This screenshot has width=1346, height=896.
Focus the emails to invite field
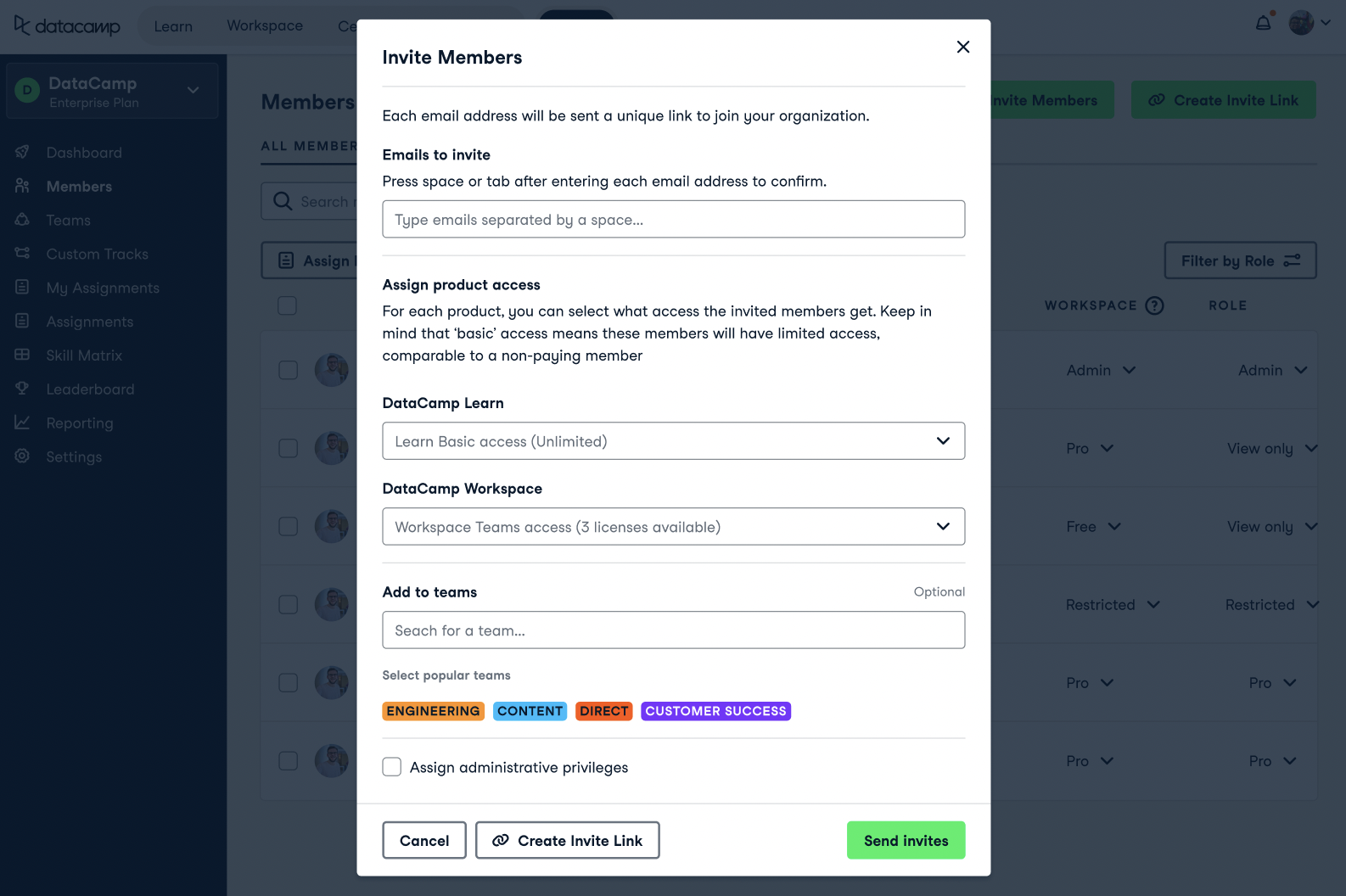pos(673,220)
